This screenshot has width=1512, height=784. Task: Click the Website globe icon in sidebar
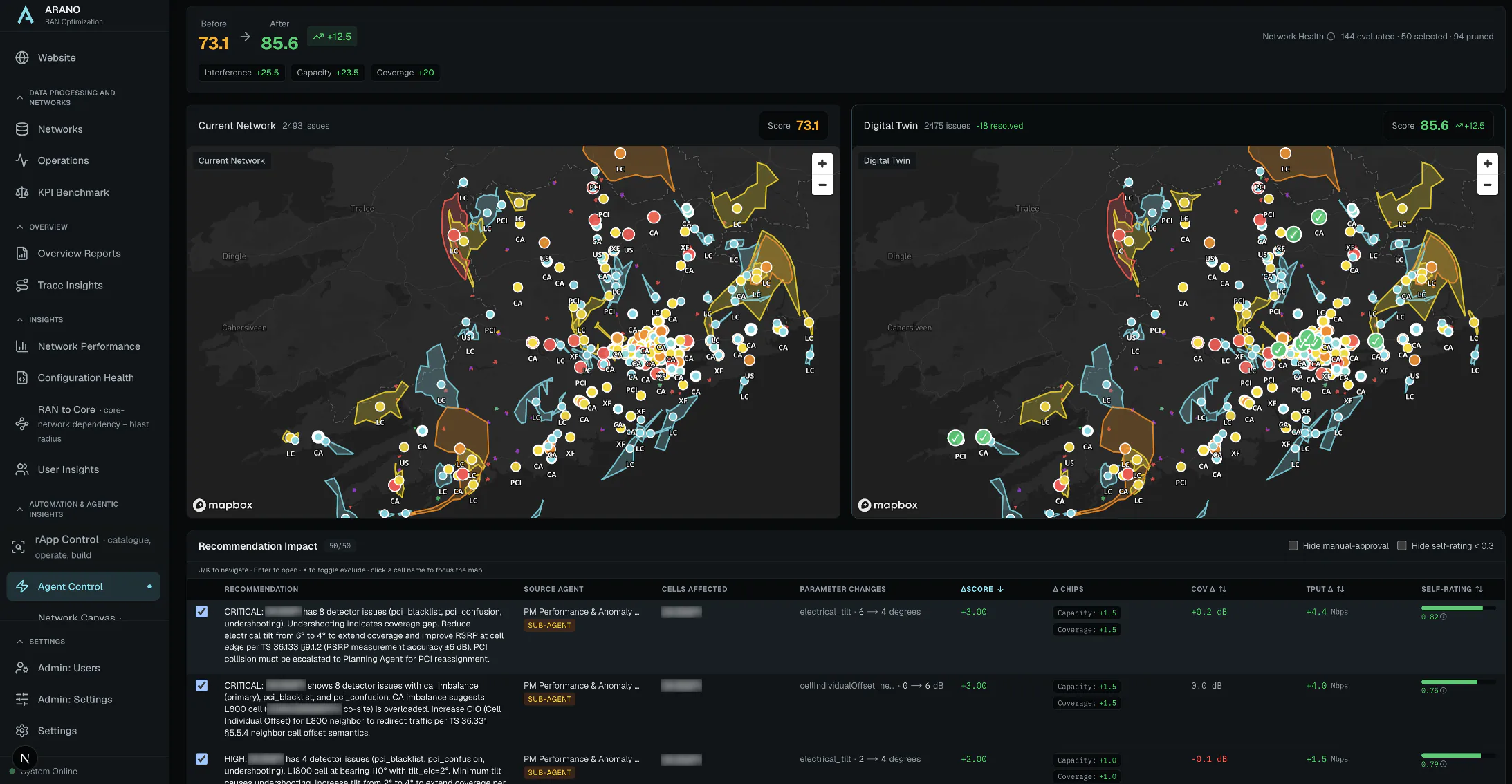click(x=22, y=57)
